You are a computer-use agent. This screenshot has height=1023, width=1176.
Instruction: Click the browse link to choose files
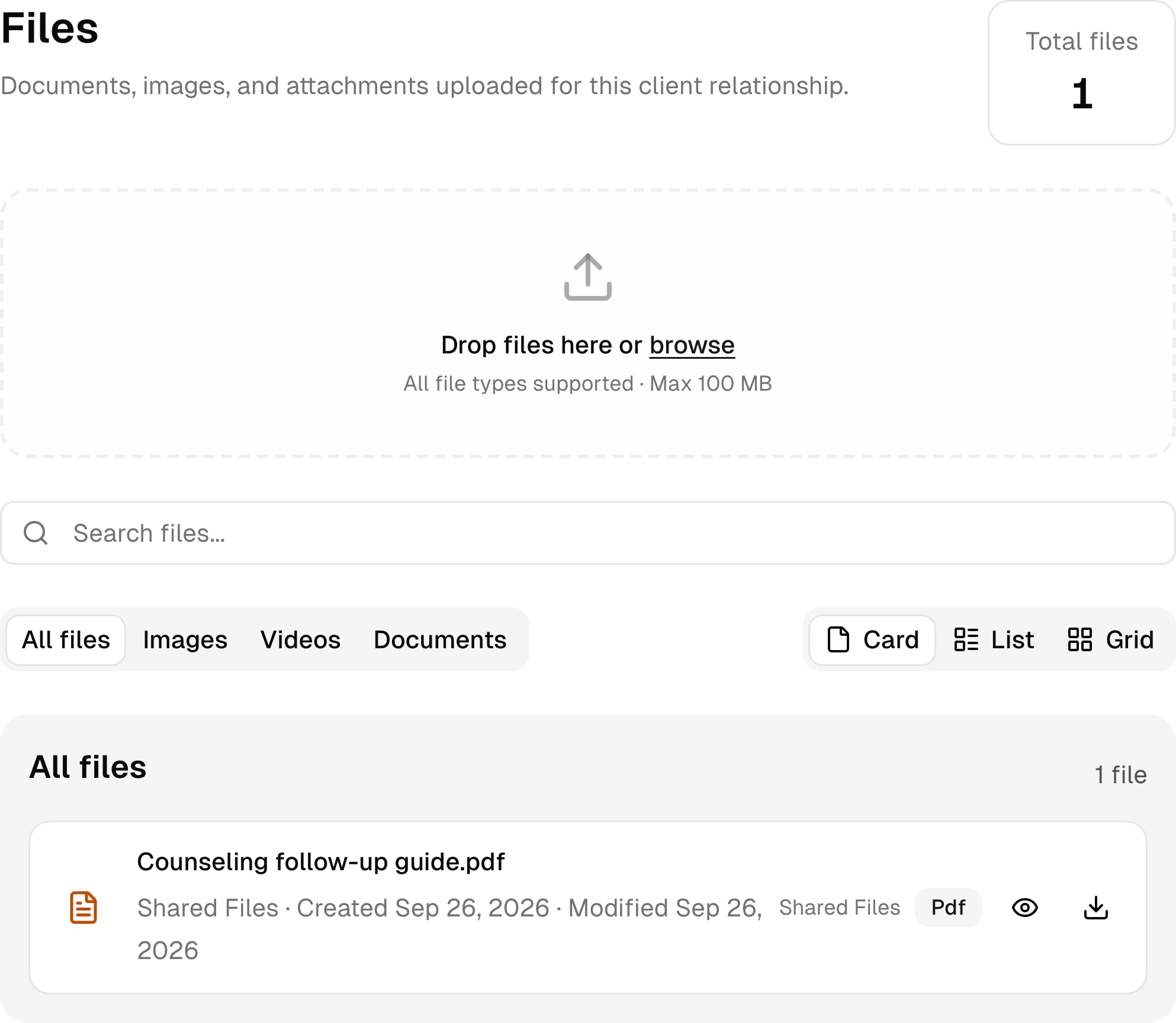[692, 345]
